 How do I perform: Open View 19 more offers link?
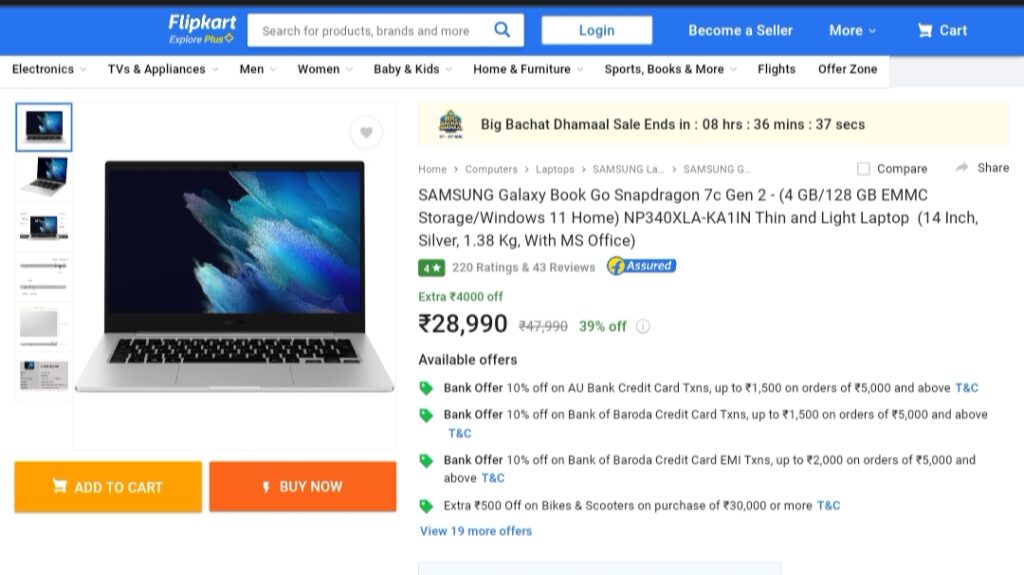475,531
